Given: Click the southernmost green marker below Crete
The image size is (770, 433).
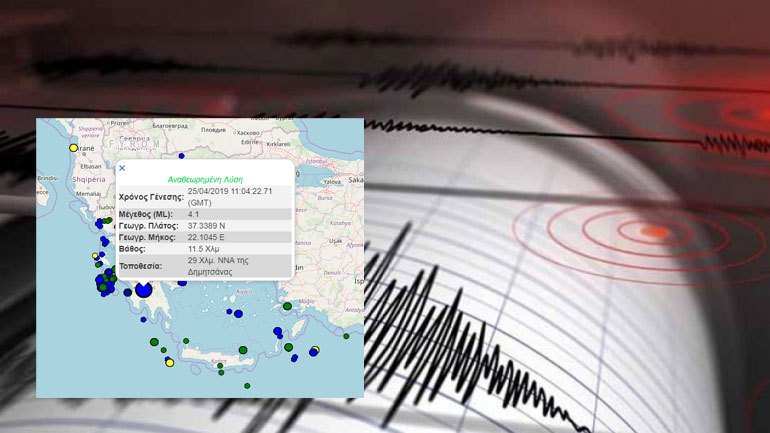Looking at the screenshot, I should click(247, 386).
